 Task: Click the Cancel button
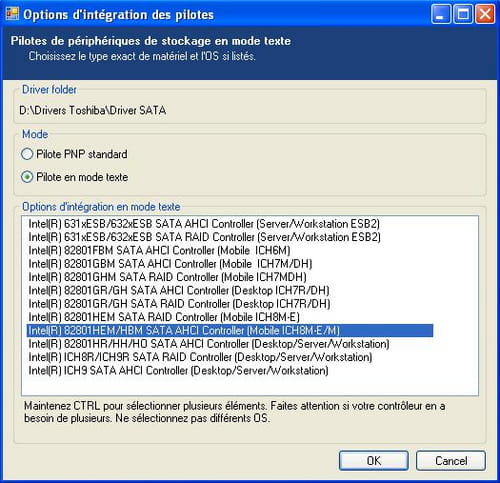(451, 461)
